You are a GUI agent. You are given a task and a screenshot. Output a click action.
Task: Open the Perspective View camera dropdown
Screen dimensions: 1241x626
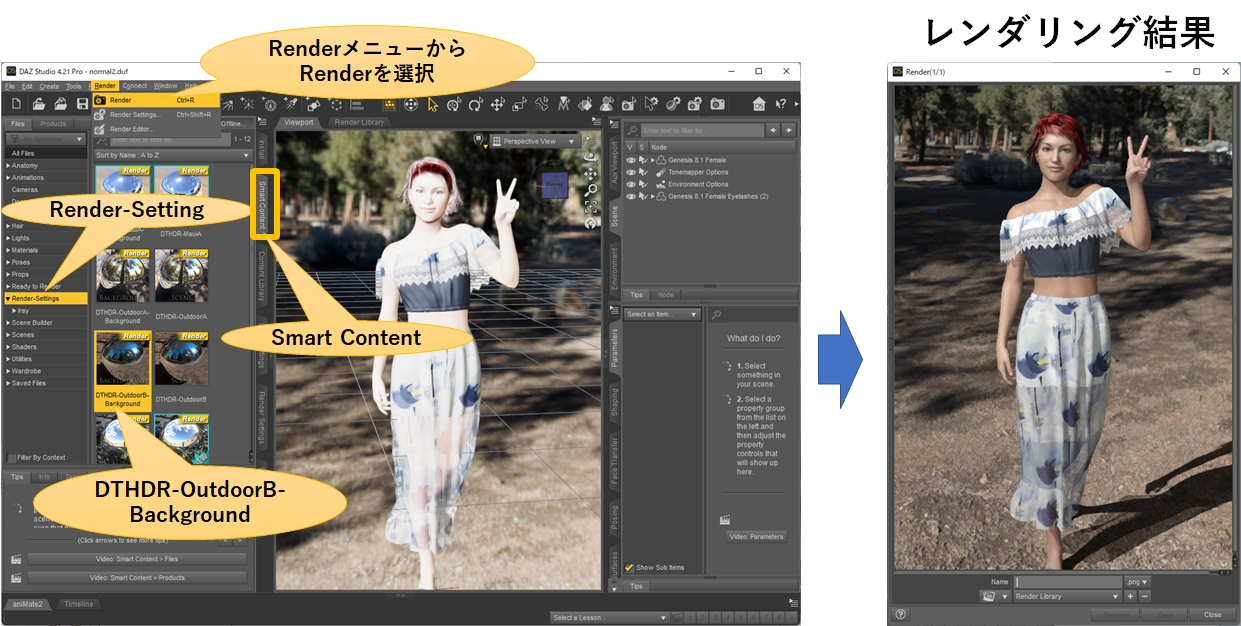point(541,142)
